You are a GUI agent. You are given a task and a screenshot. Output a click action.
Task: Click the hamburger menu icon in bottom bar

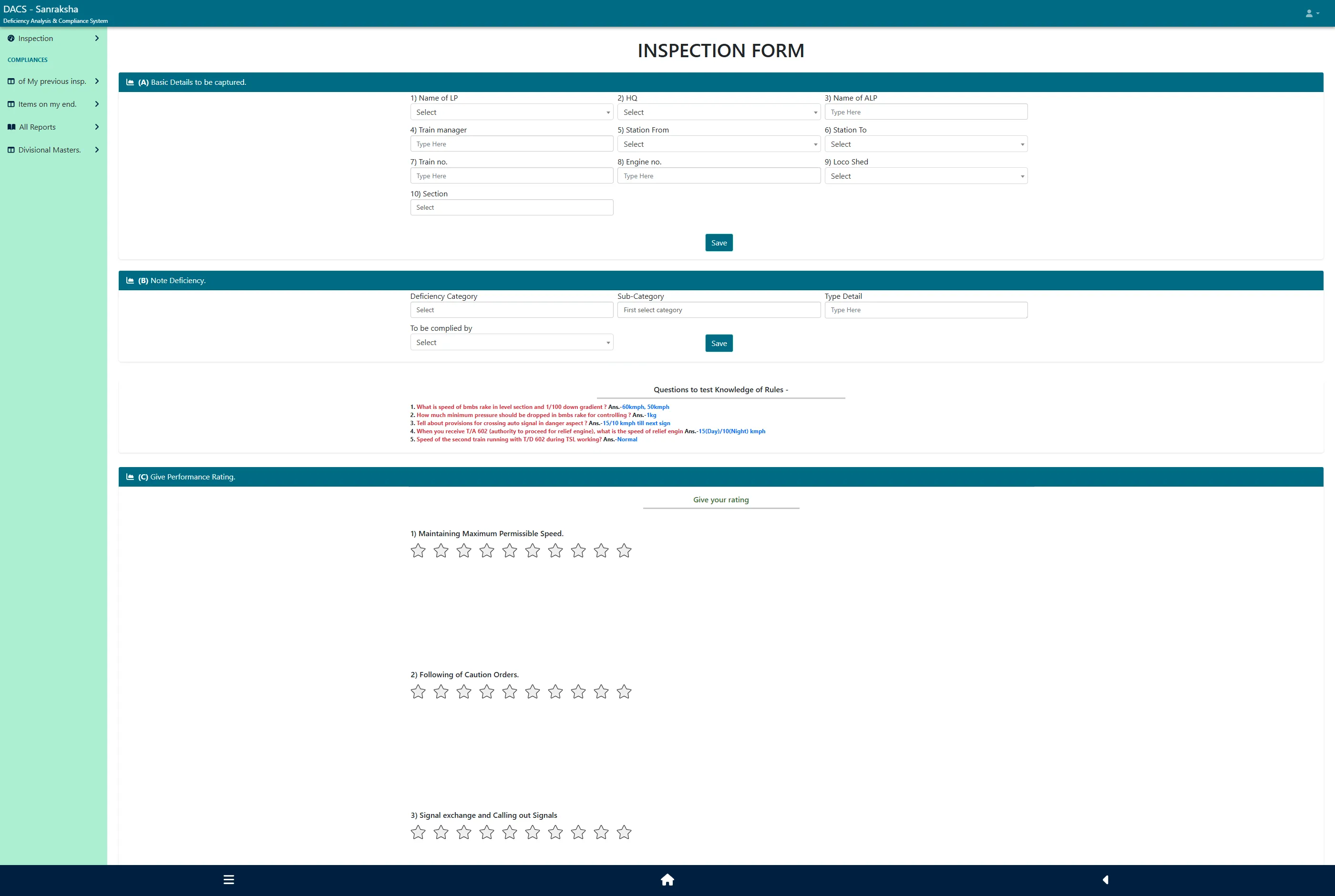point(228,879)
